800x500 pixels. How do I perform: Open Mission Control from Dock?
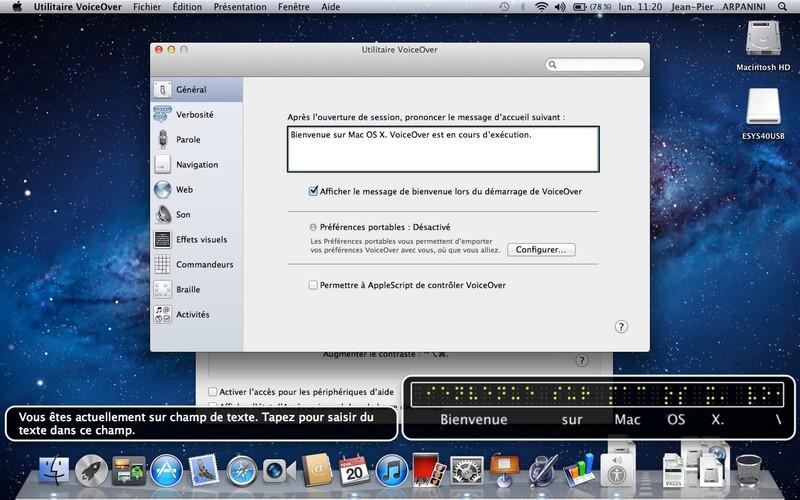tap(129, 470)
